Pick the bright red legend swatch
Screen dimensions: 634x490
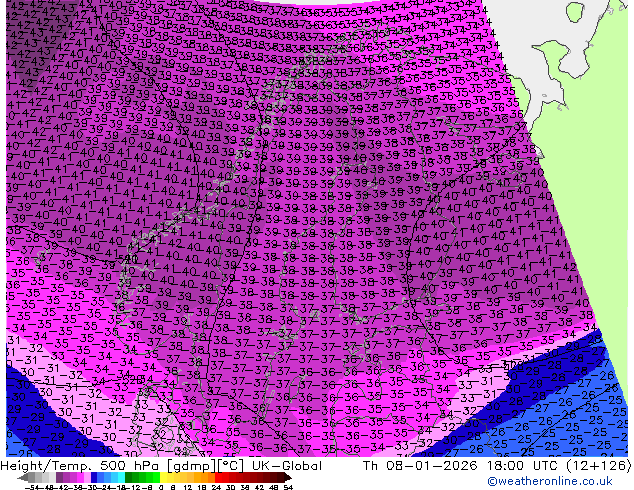coord(218,477)
